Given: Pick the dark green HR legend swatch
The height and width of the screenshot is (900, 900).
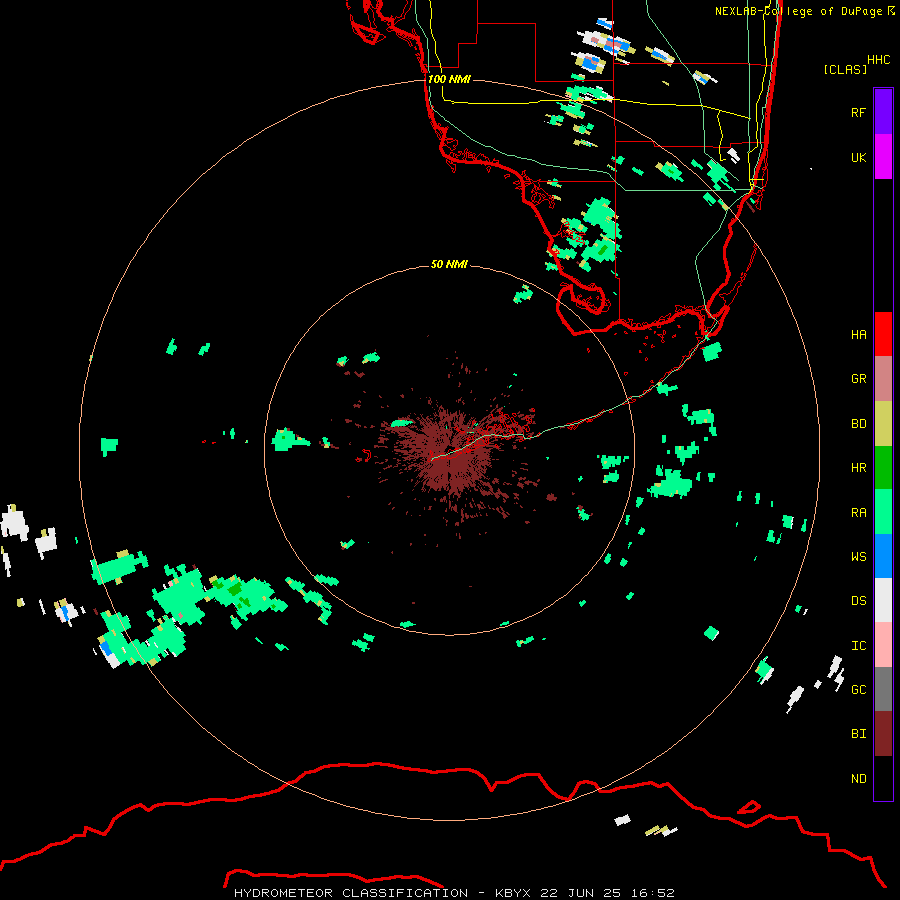Looking at the screenshot, I should click(x=883, y=468).
